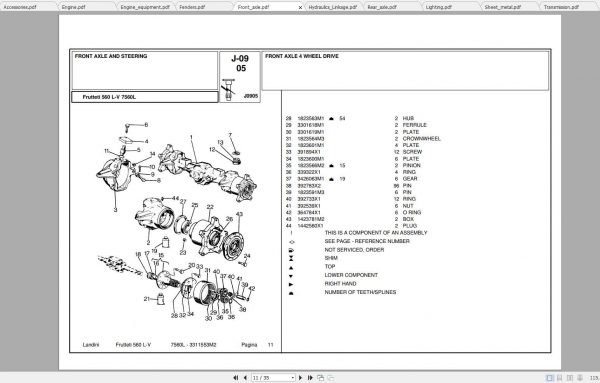Click legend entry 'SHIM'

[x=331, y=258]
